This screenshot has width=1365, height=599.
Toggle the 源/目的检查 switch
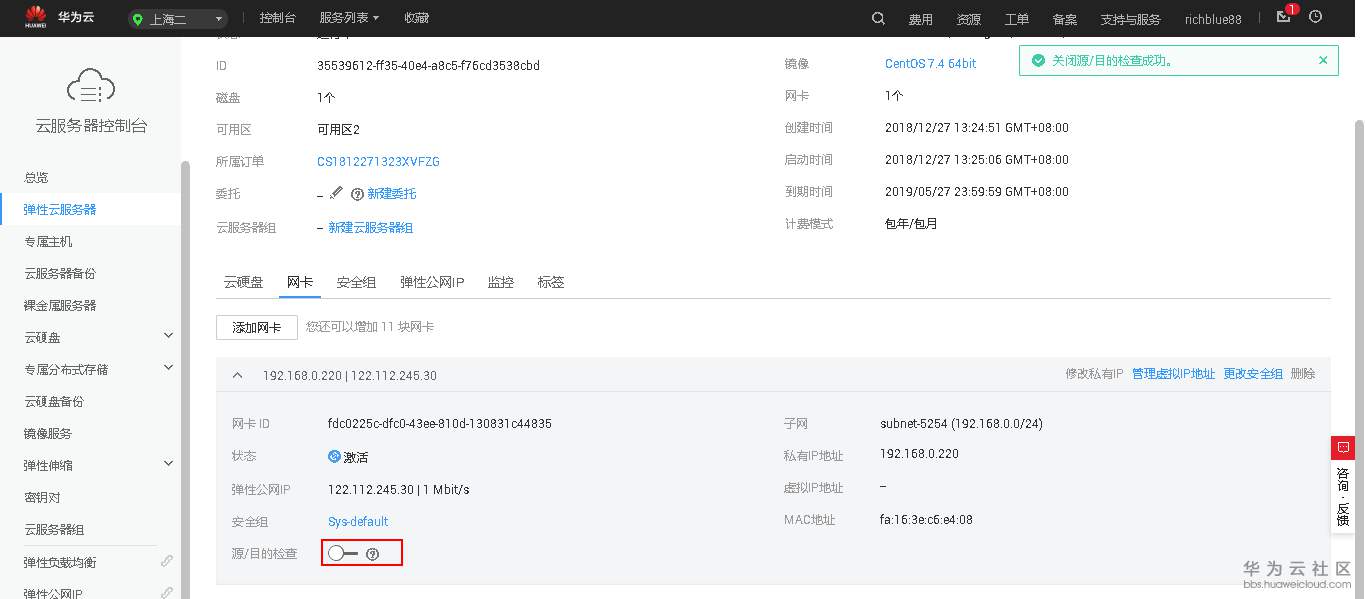pos(343,553)
